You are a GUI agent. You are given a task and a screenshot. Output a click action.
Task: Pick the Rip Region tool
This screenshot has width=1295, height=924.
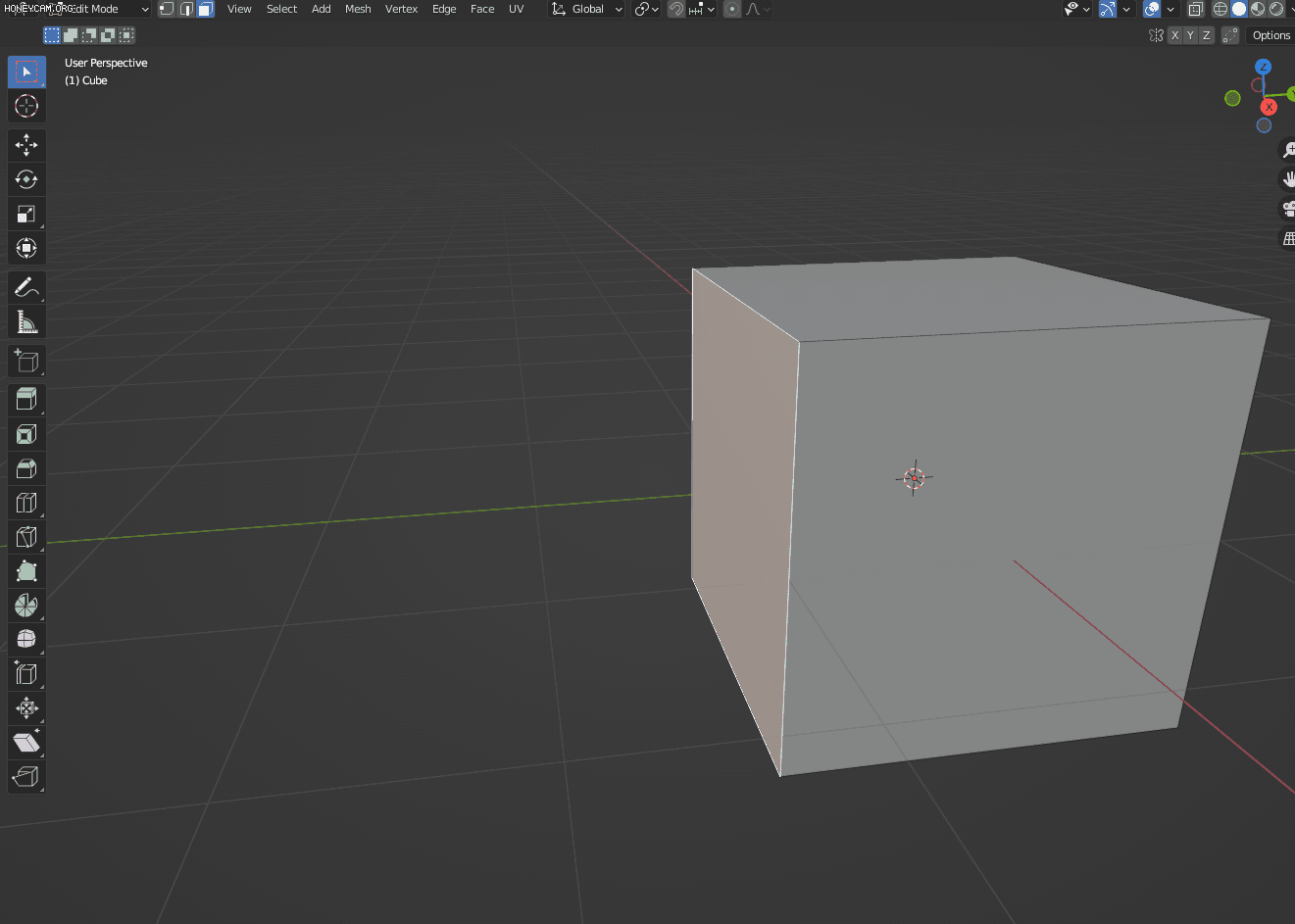pos(26,777)
